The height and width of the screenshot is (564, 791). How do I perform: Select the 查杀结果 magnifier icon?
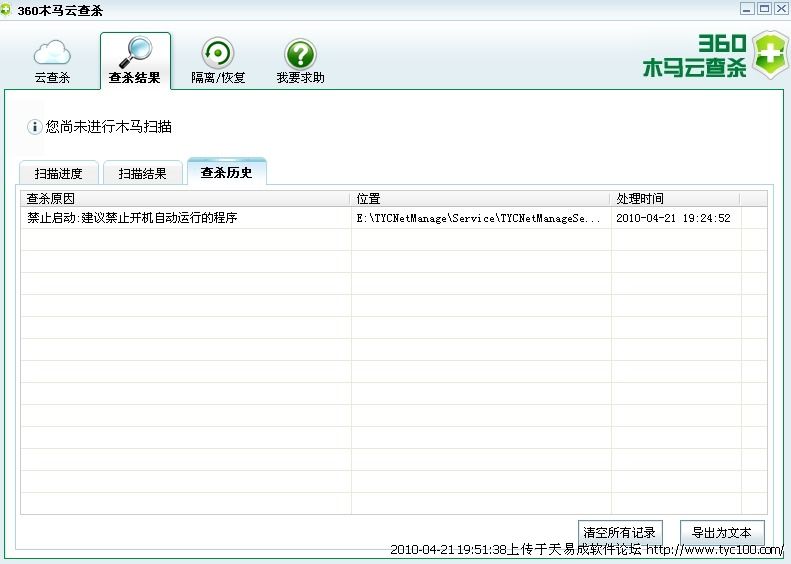(x=134, y=52)
